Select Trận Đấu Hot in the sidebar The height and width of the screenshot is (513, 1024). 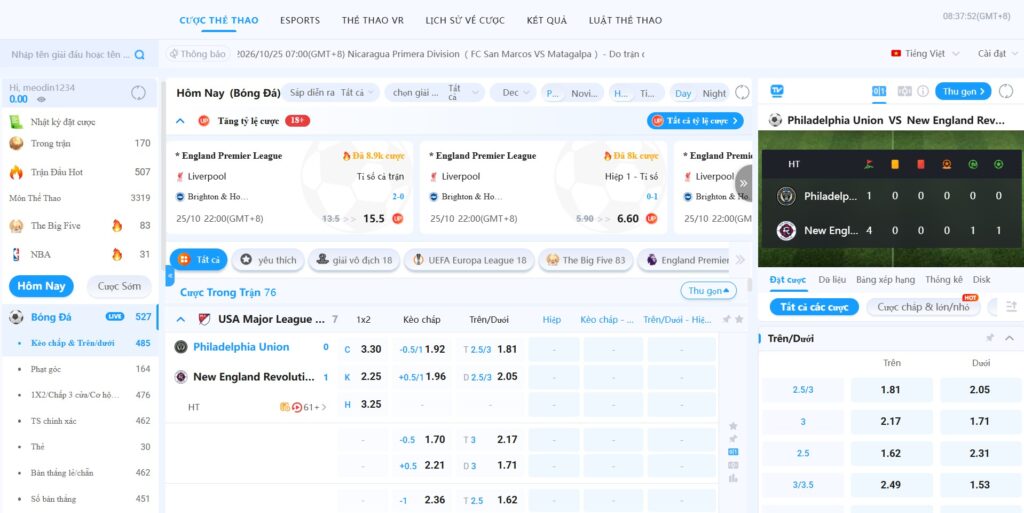(80, 172)
